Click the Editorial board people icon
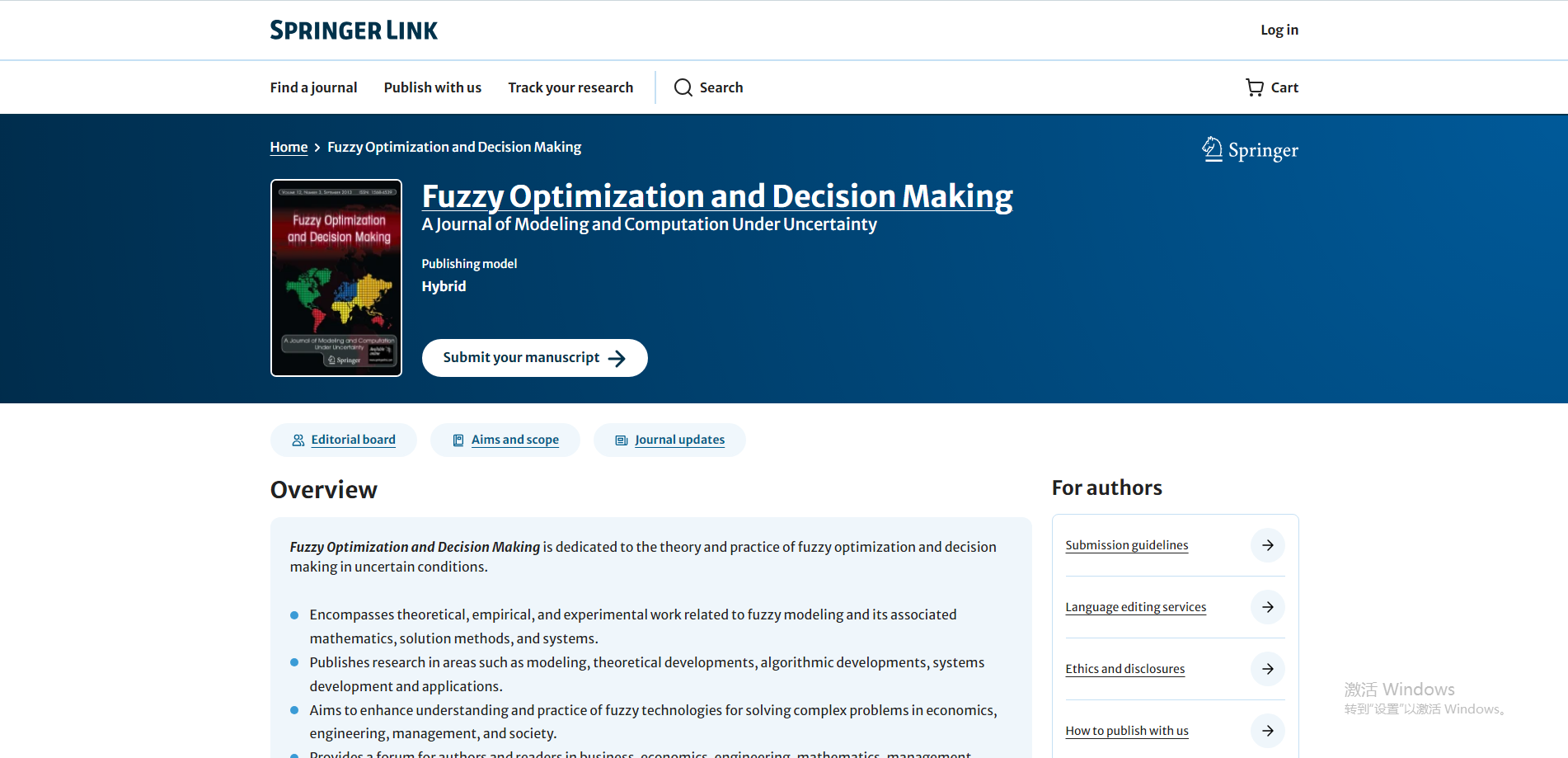This screenshot has width=1568, height=758. coord(298,440)
